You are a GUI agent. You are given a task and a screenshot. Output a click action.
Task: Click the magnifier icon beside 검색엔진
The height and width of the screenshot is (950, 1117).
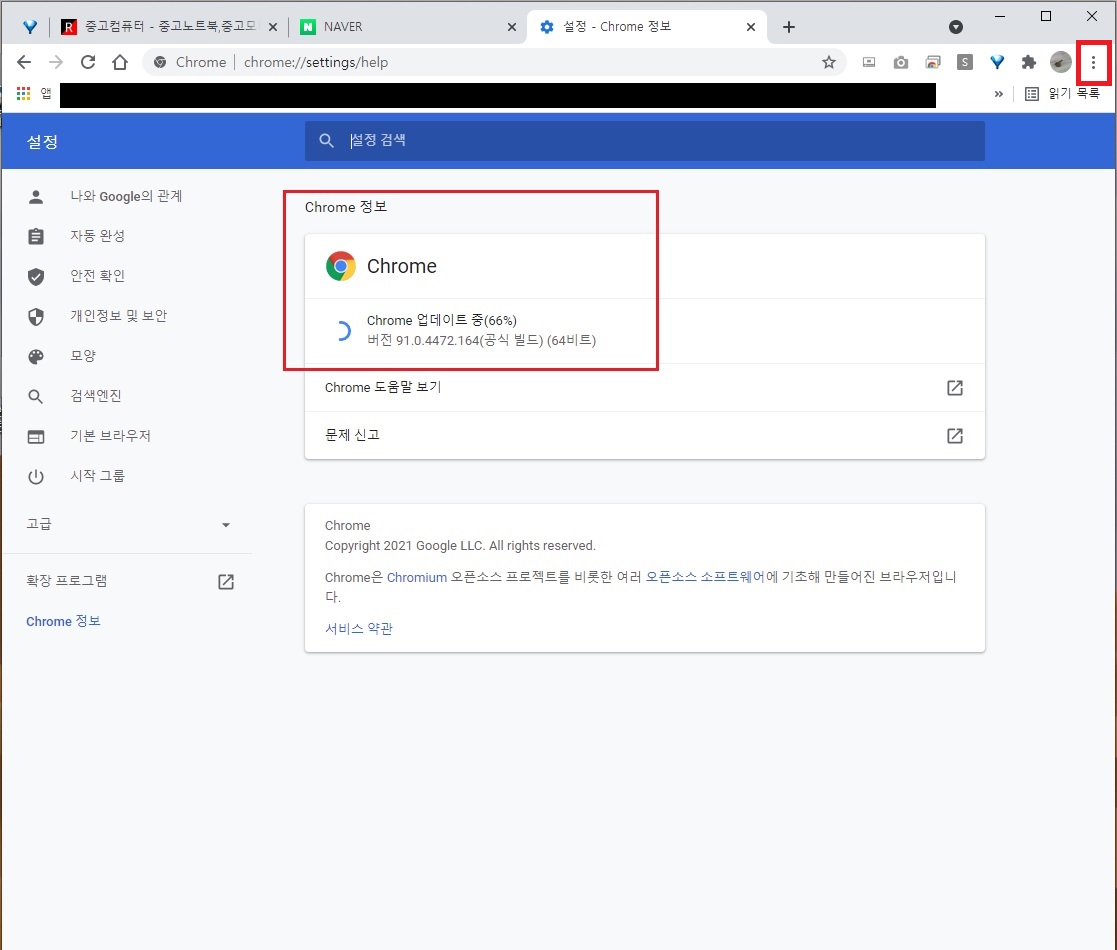pyautogui.click(x=36, y=396)
